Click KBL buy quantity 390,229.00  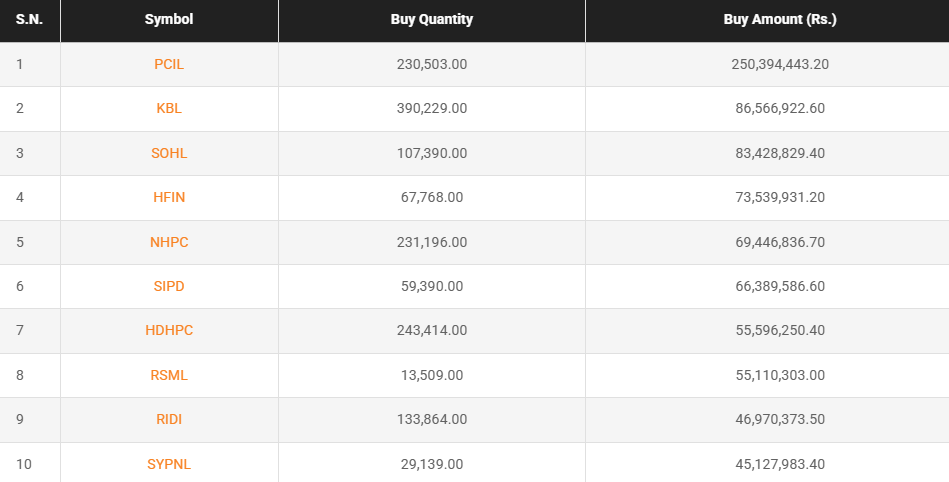click(432, 109)
